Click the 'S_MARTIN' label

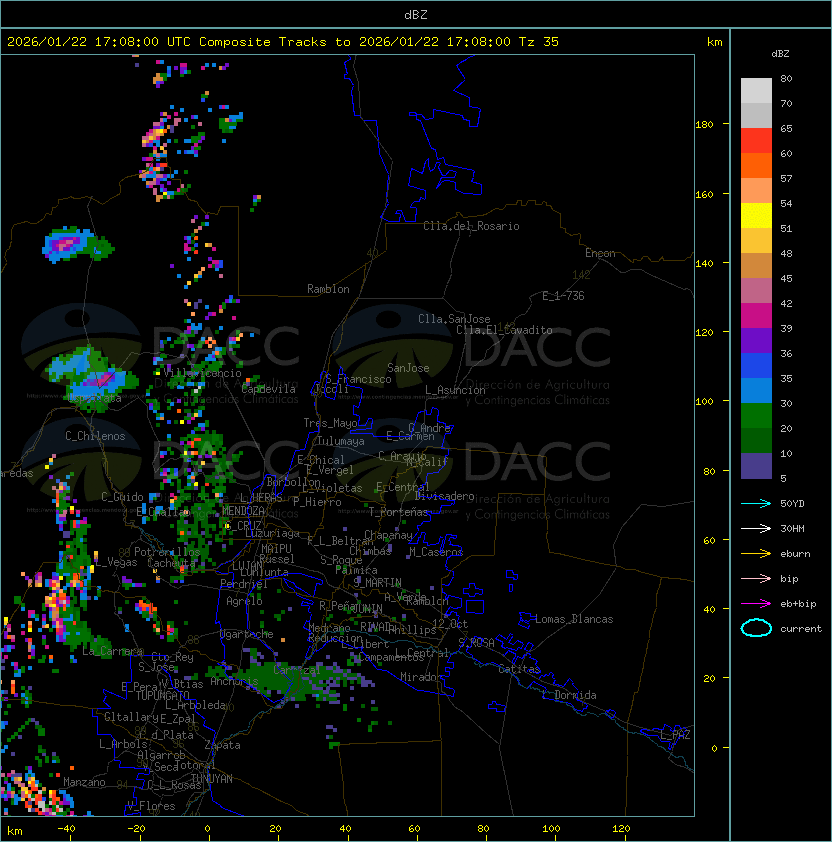[x=378, y=583]
